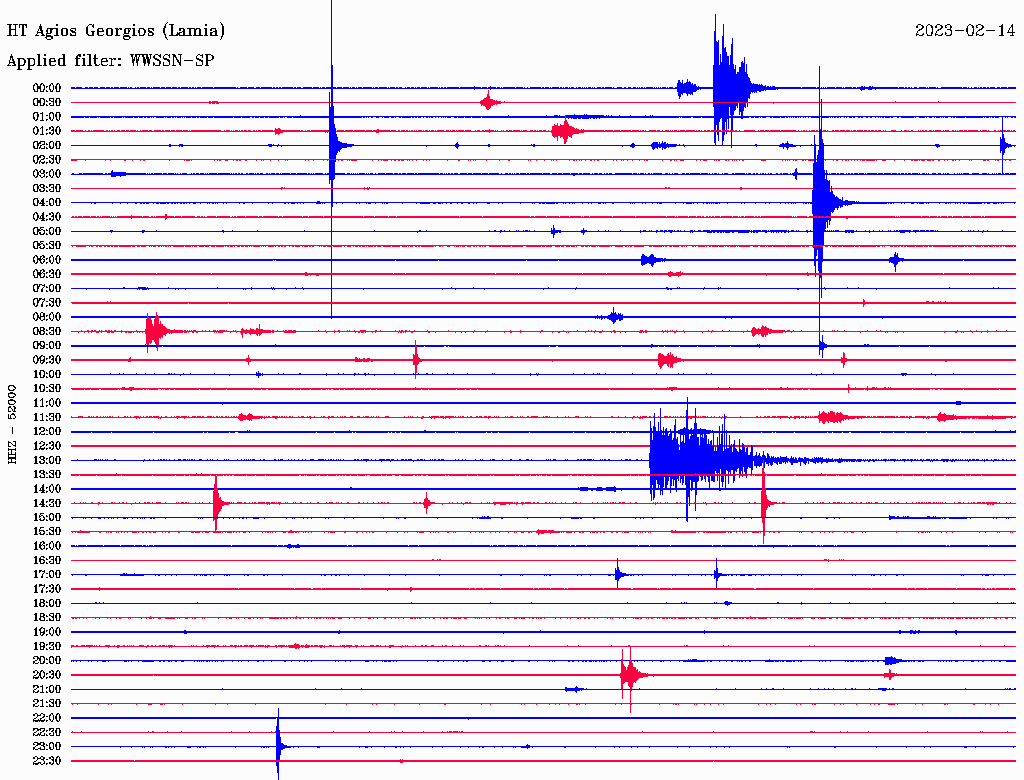
Task: Click the 04:30 time label
Action: [x=47, y=217]
